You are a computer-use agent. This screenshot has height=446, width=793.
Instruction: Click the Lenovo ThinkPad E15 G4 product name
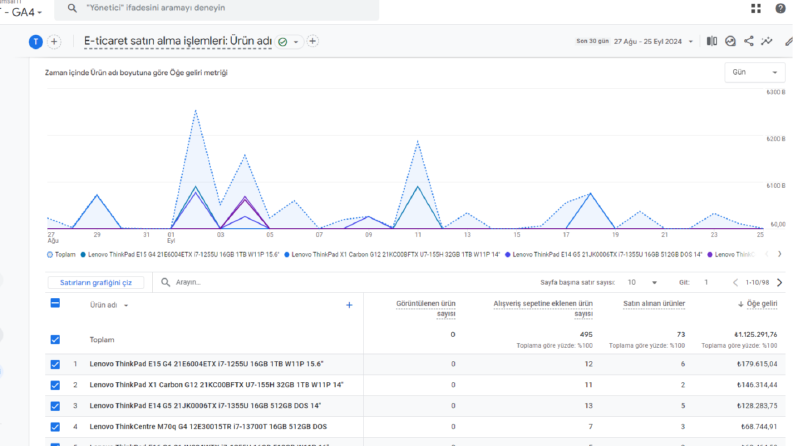coord(206,364)
